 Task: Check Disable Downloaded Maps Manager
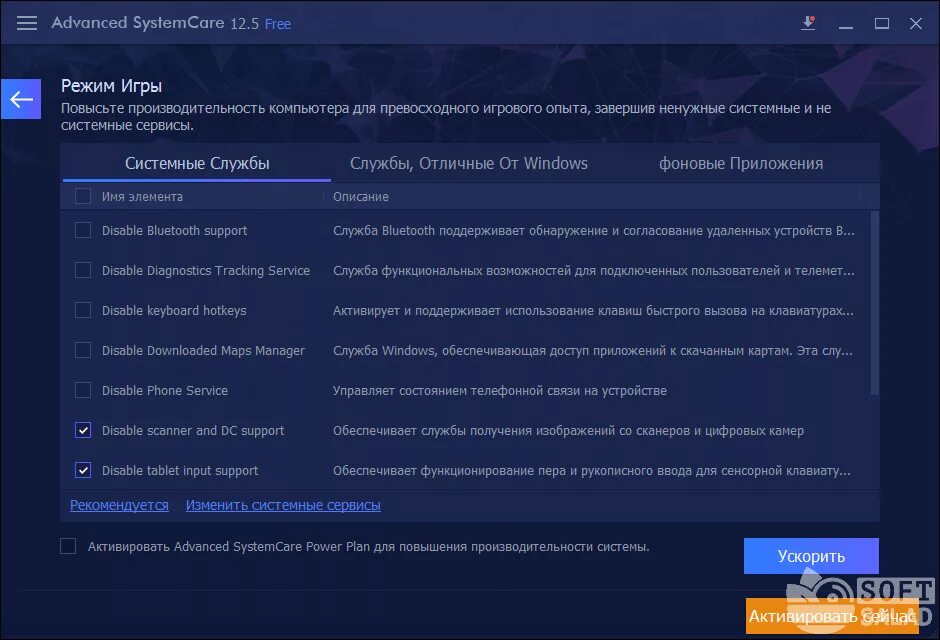pos(83,350)
